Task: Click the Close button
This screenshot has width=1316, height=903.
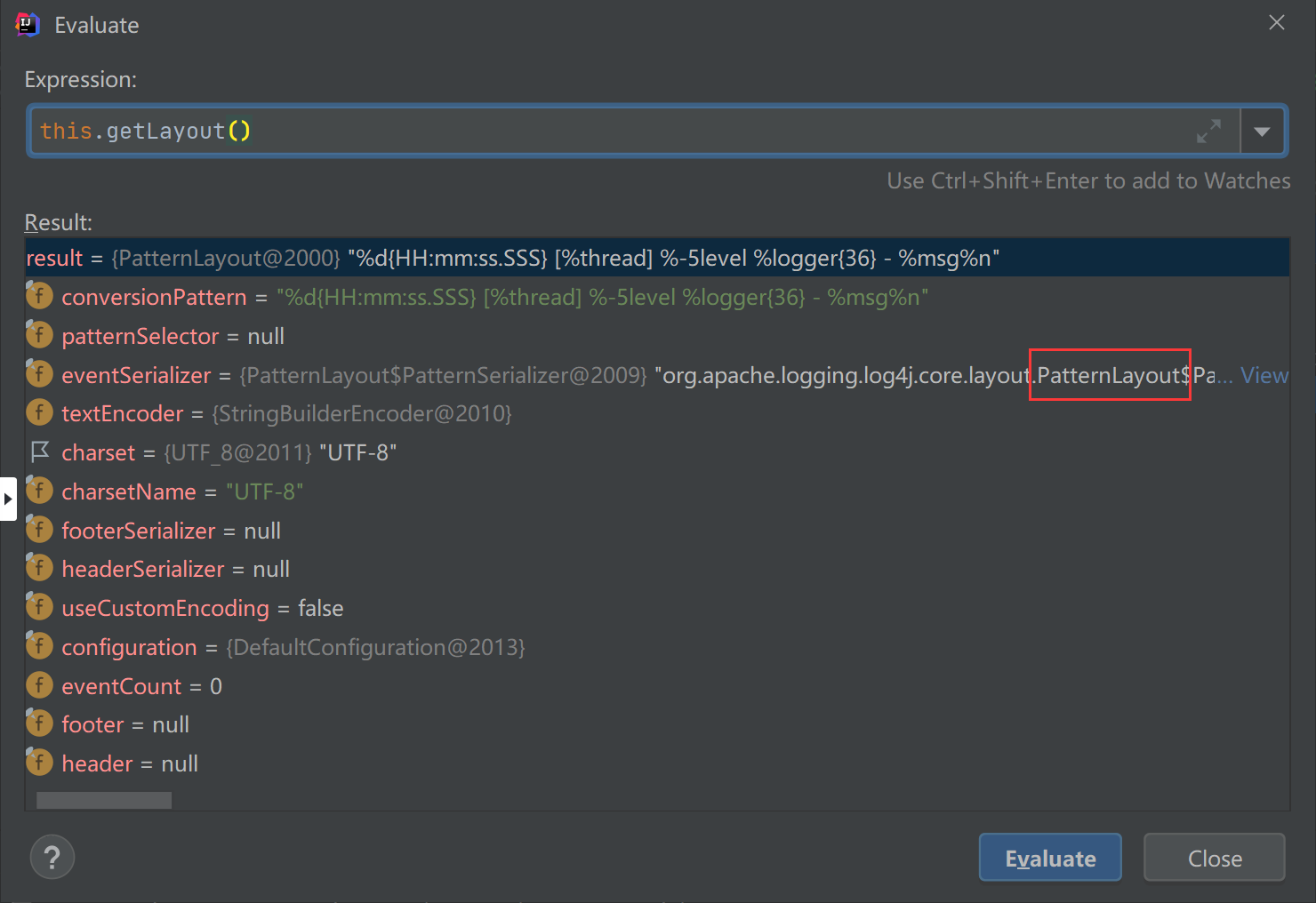Action: [1215, 858]
